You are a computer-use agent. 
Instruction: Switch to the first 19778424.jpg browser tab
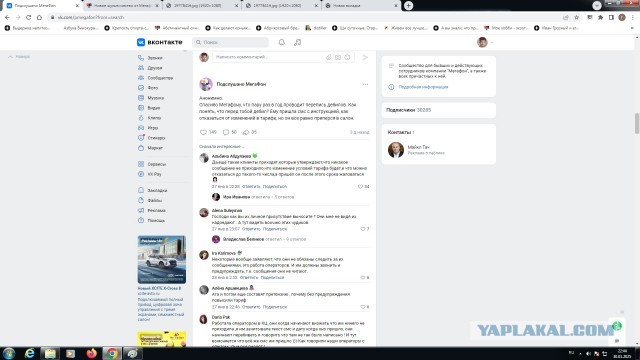coord(201,6)
